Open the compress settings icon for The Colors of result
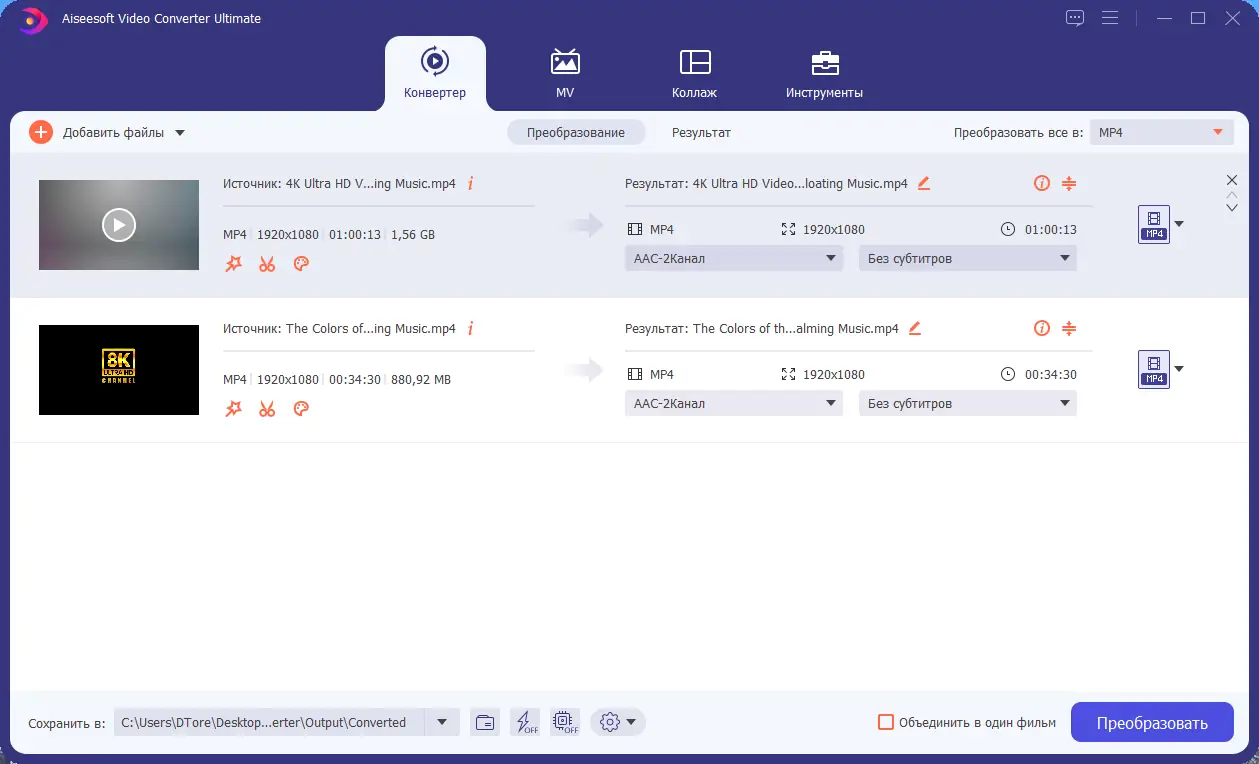Image resolution: width=1259 pixels, height=764 pixels. tap(1069, 328)
